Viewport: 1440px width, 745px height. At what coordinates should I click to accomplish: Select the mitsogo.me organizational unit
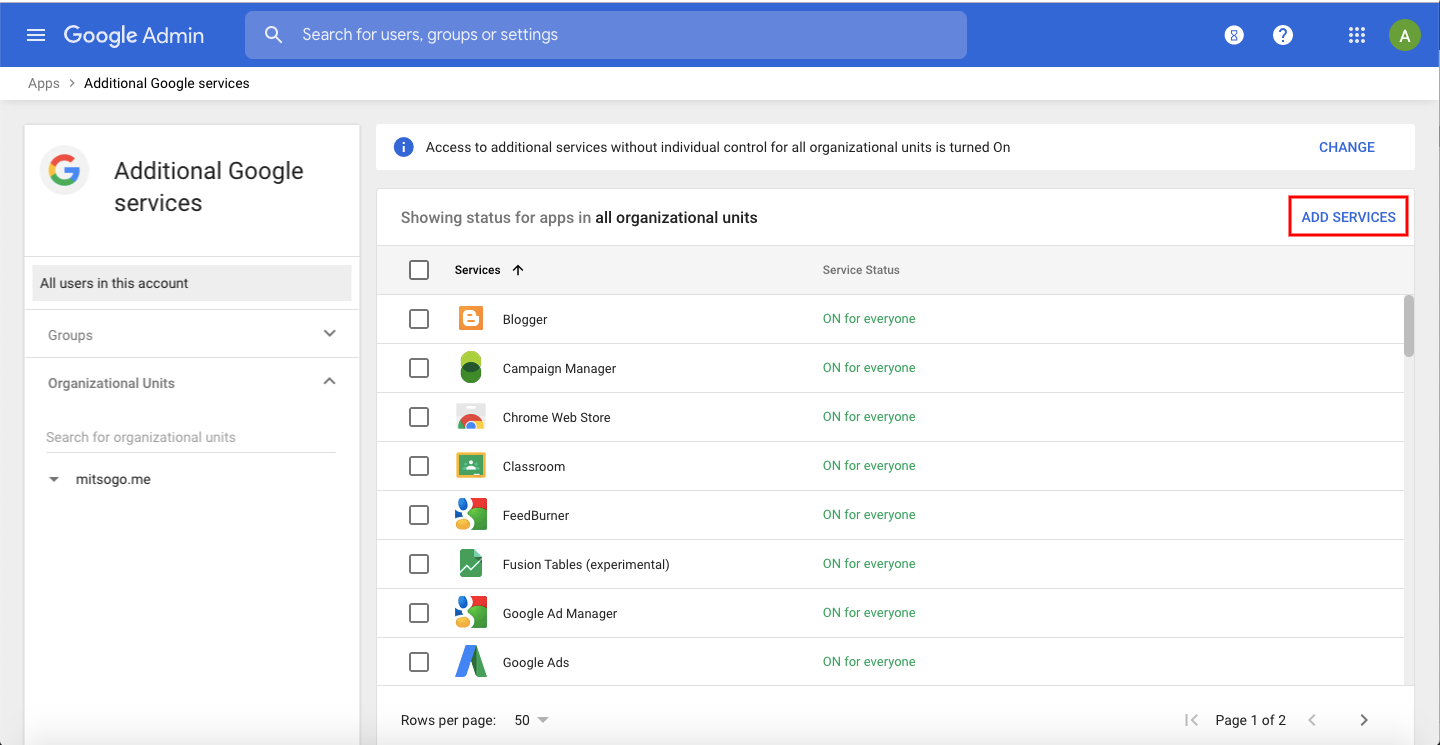click(x=113, y=480)
